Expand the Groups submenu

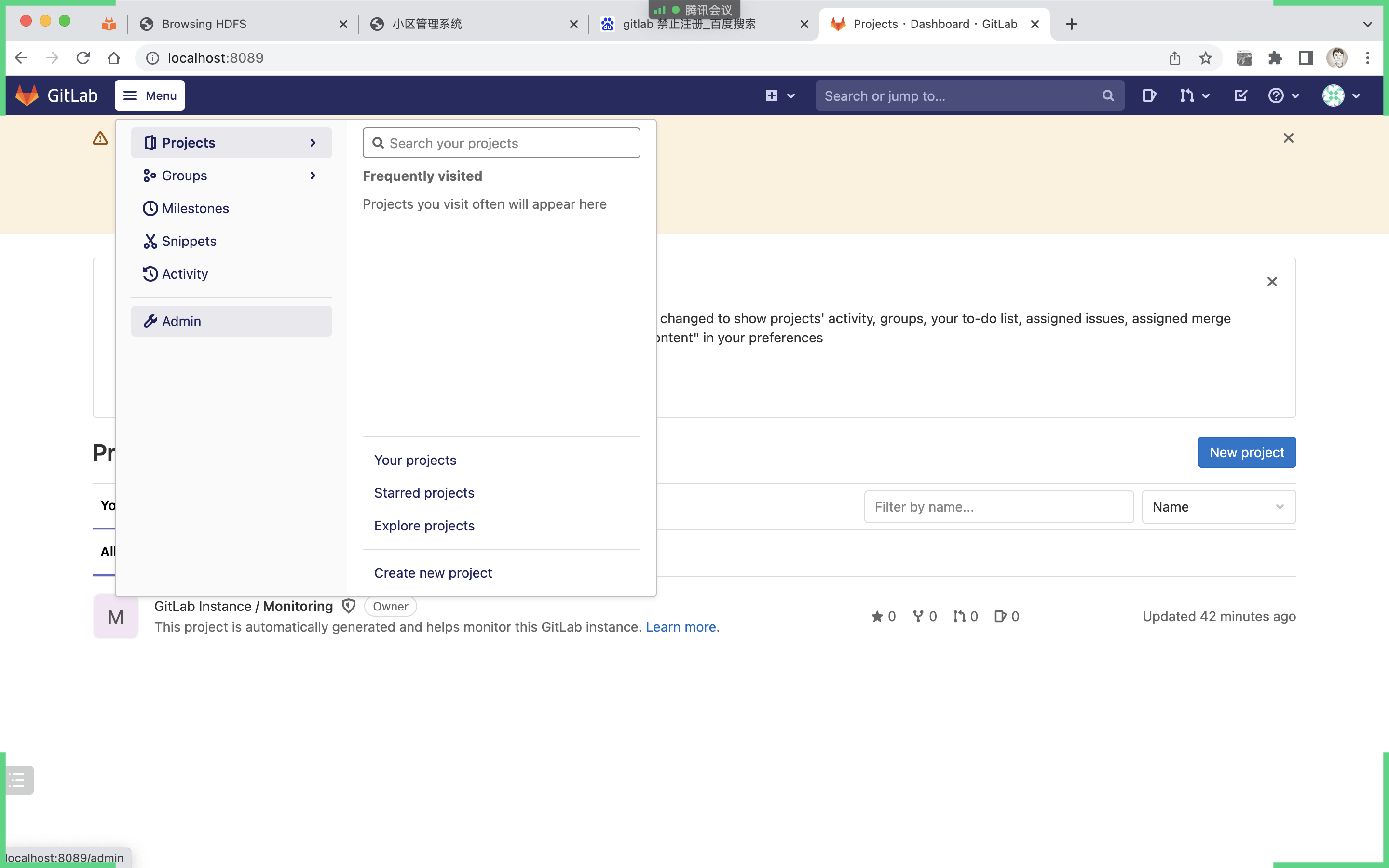click(231, 176)
